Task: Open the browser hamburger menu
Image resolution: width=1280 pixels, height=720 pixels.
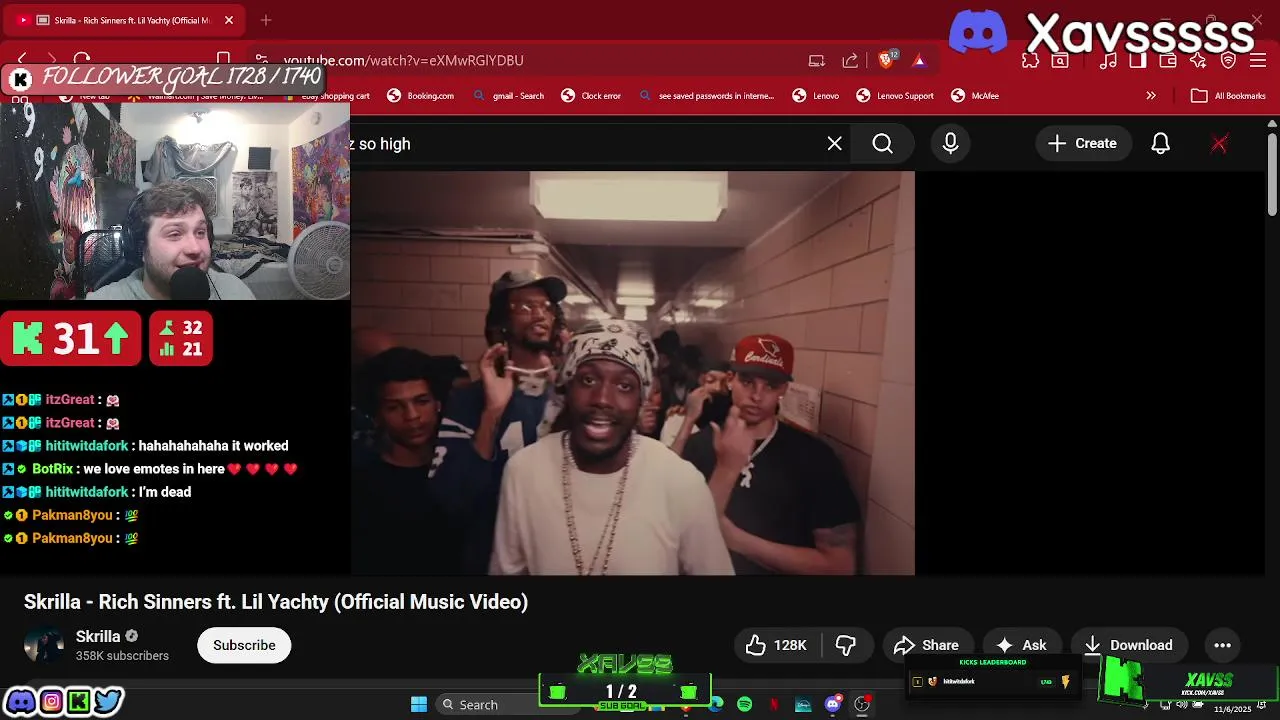Action: tap(1257, 60)
